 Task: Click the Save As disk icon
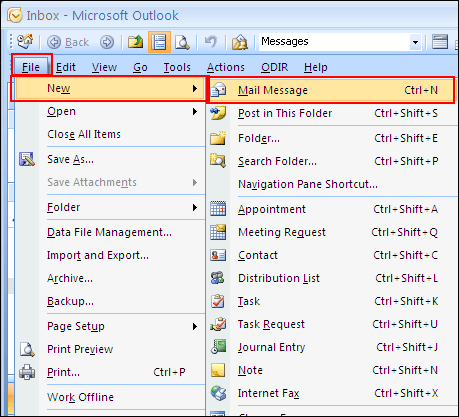tap(27, 159)
